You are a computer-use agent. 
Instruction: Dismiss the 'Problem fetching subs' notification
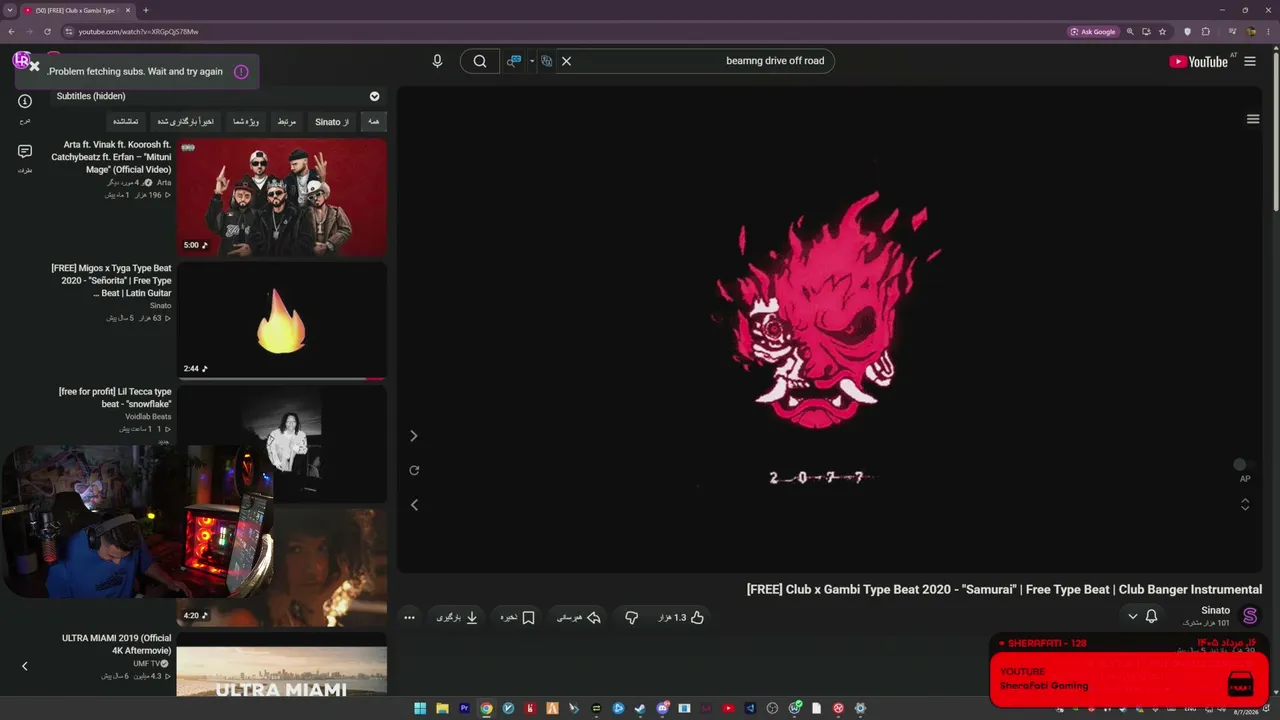coord(34,66)
